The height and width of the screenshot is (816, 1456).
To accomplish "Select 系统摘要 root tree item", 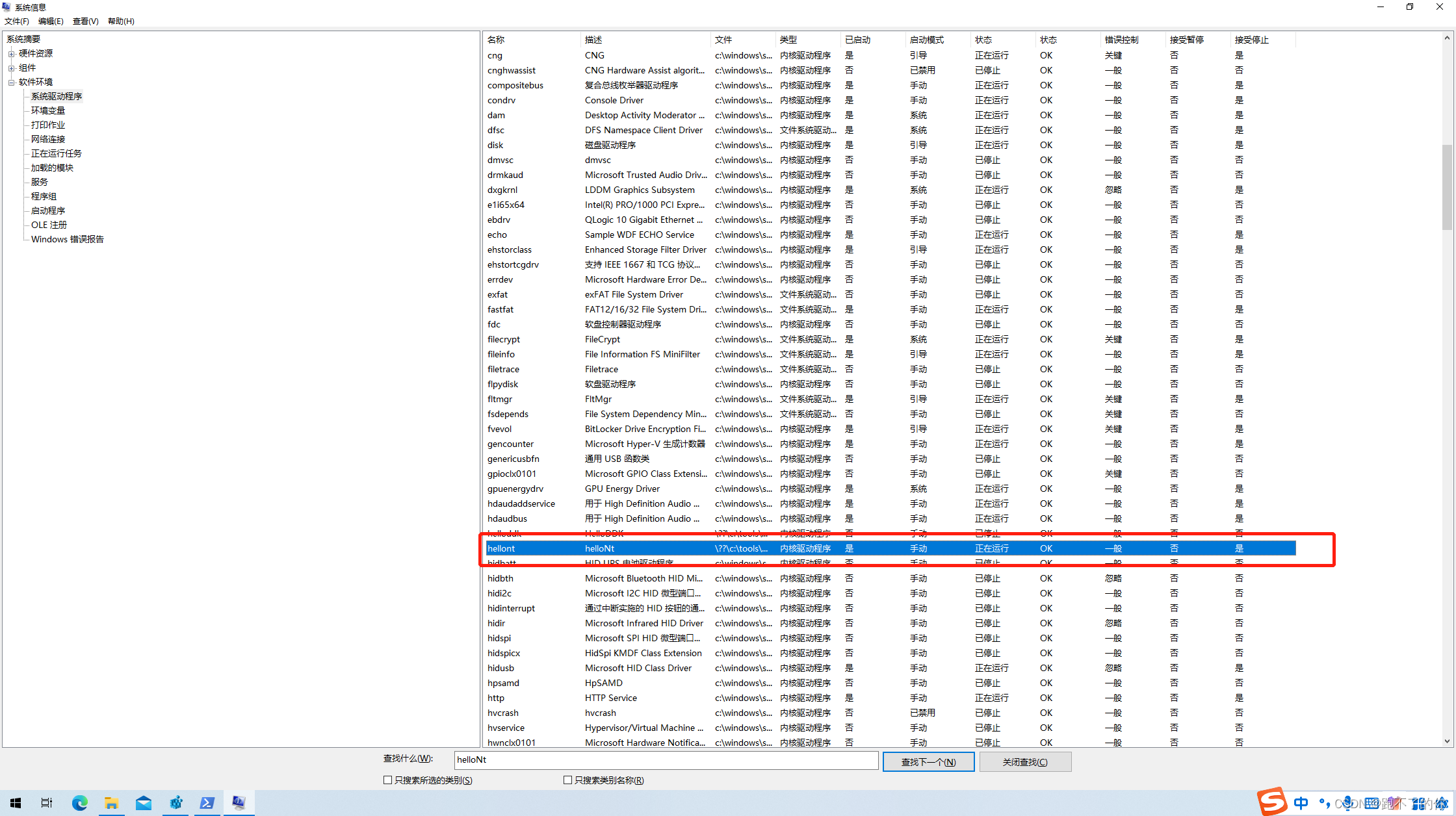I will click(x=23, y=40).
